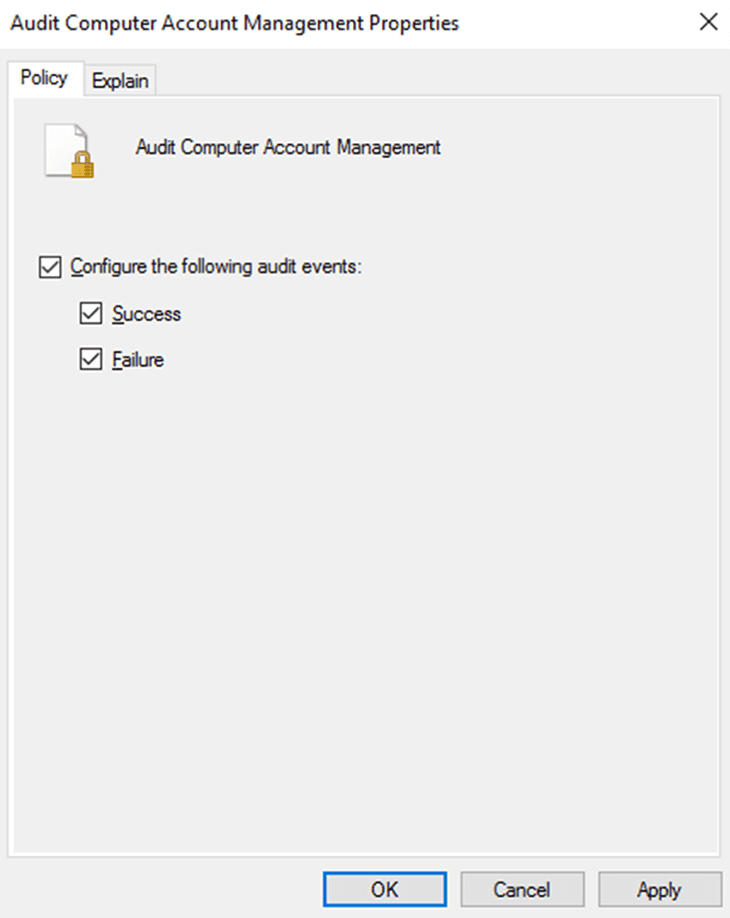This screenshot has width=730, height=918.
Task: Click the 'Failure' label text
Action: [139, 360]
